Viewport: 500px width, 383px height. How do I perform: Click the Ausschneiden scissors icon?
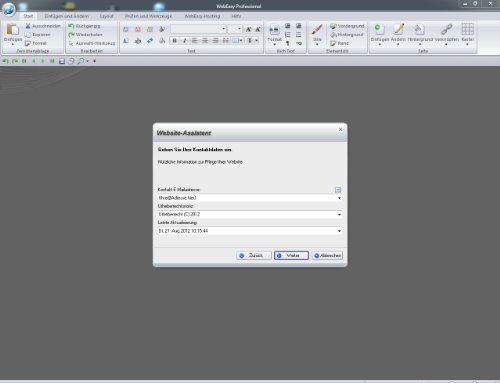tap(28, 26)
